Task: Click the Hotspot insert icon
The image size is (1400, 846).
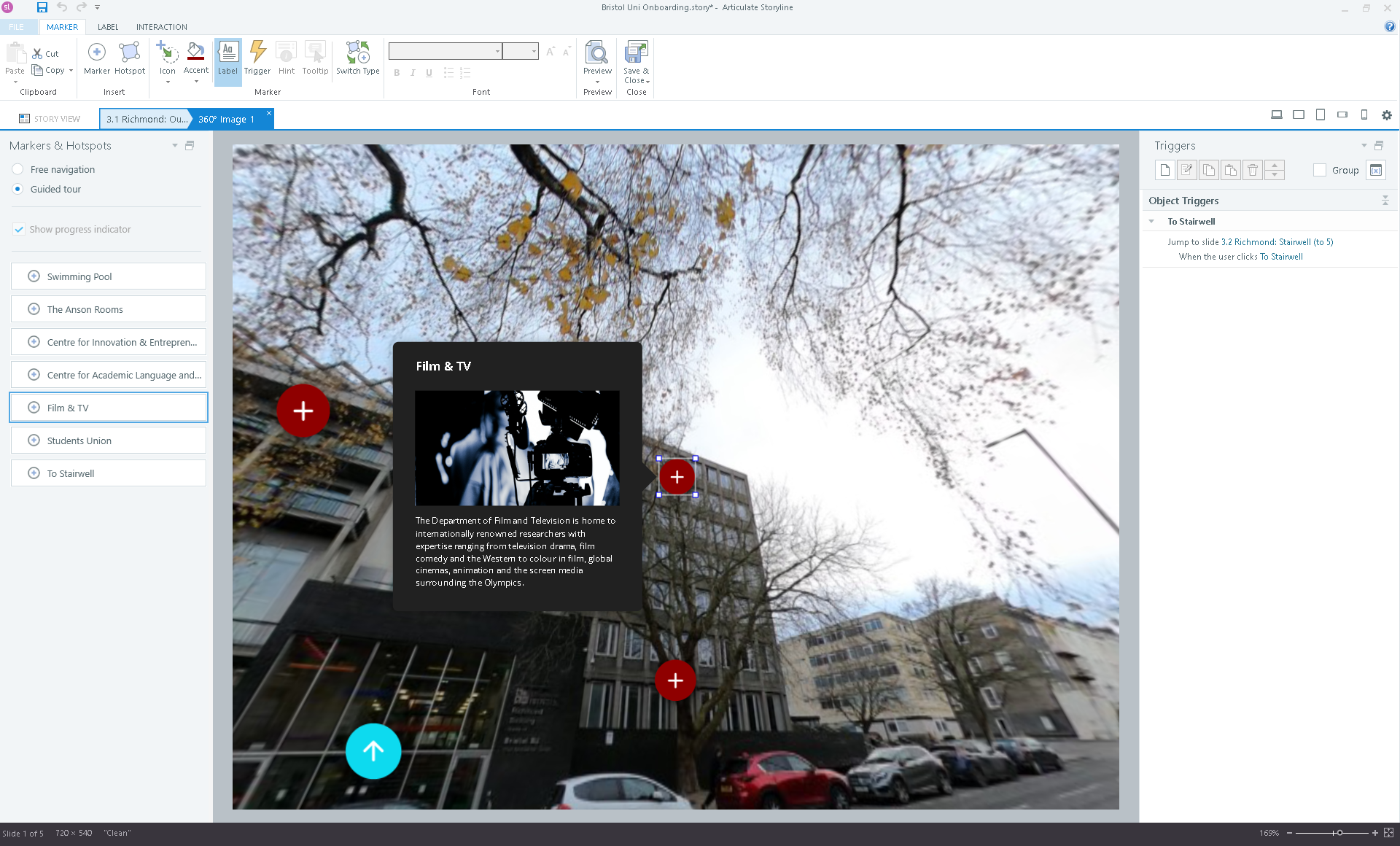Action: point(129,53)
